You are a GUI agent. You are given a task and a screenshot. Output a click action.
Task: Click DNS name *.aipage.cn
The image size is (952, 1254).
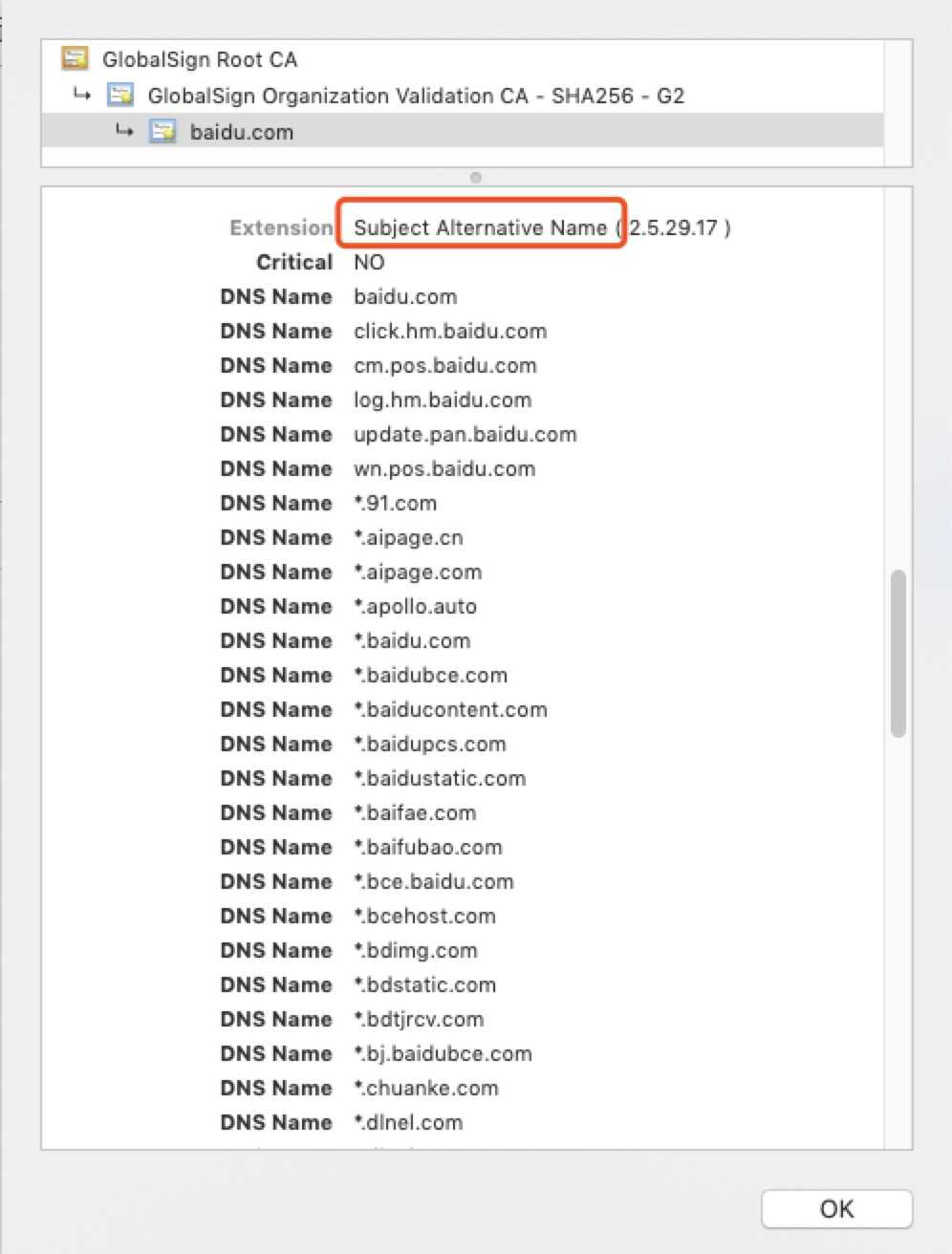409,537
